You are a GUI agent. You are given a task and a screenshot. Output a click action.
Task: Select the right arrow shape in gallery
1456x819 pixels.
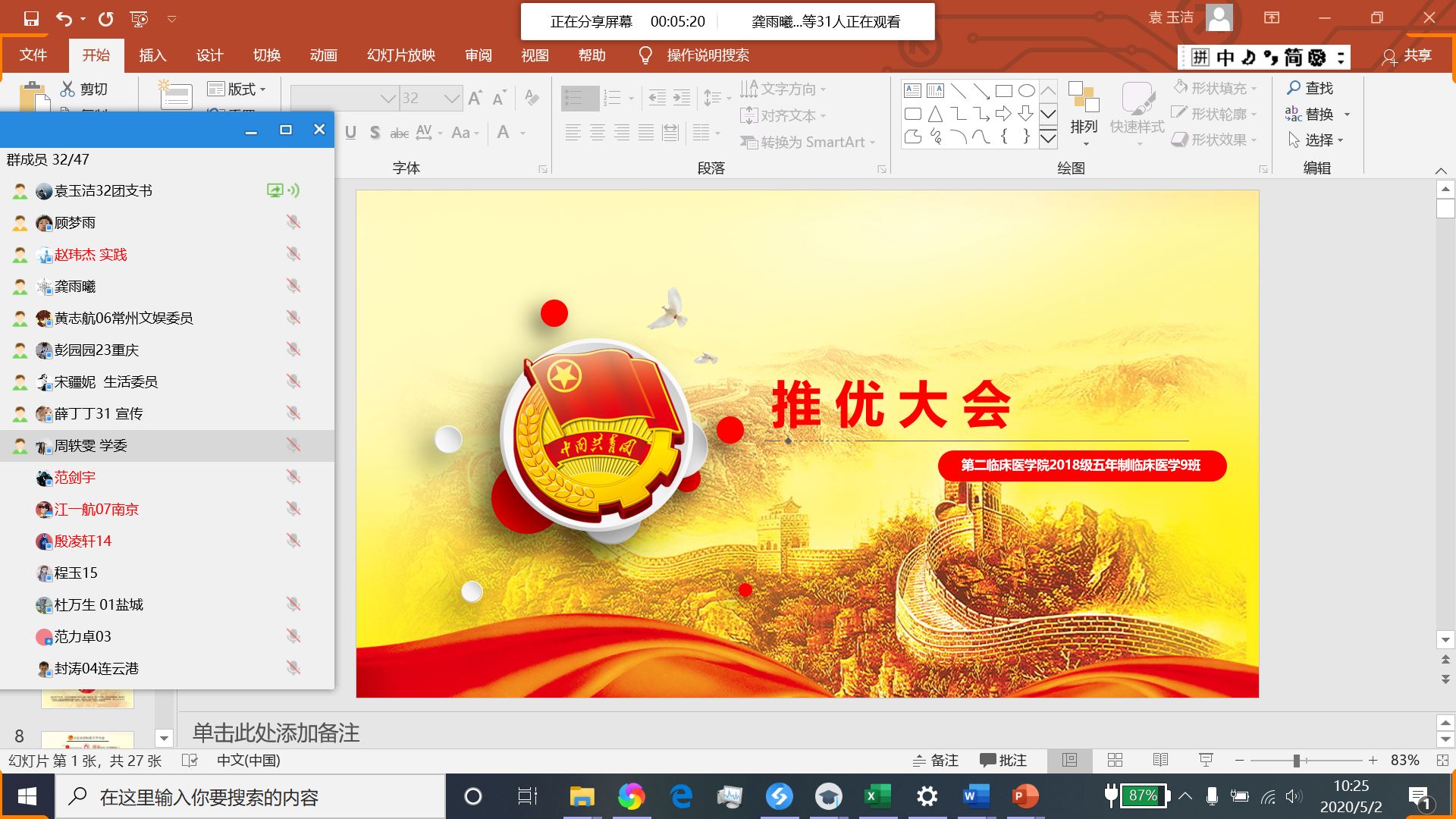1003,114
